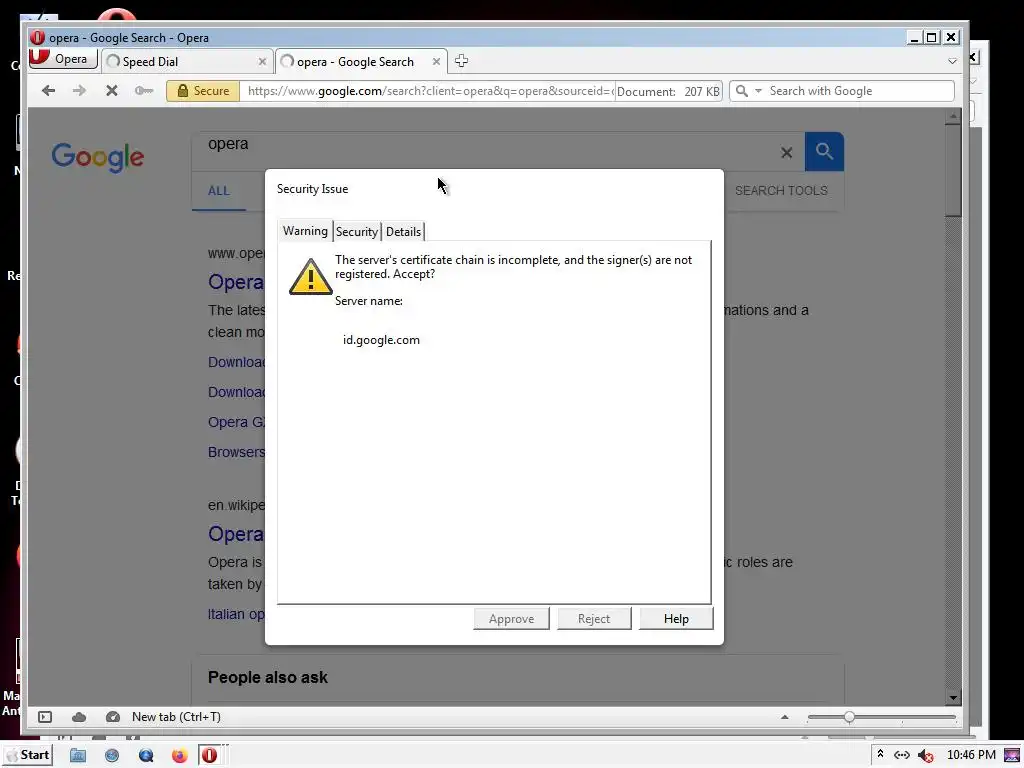Open the Opera main menu button

pyautogui.click(x=63, y=59)
